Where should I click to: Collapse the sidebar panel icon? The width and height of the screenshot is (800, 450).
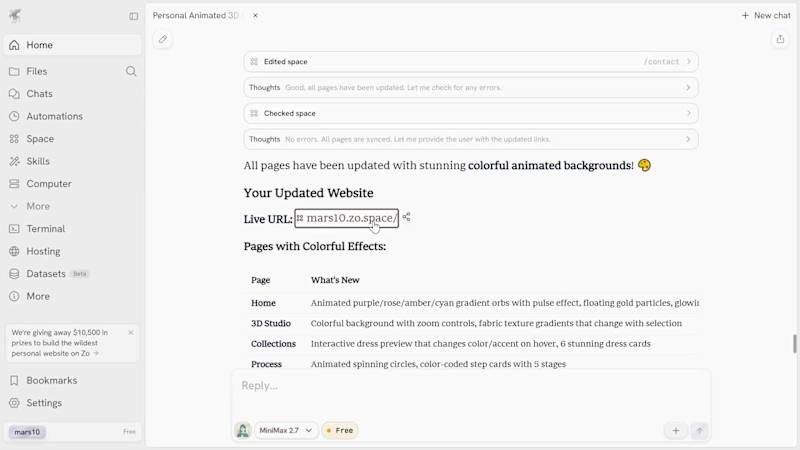click(x=134, y=16)
